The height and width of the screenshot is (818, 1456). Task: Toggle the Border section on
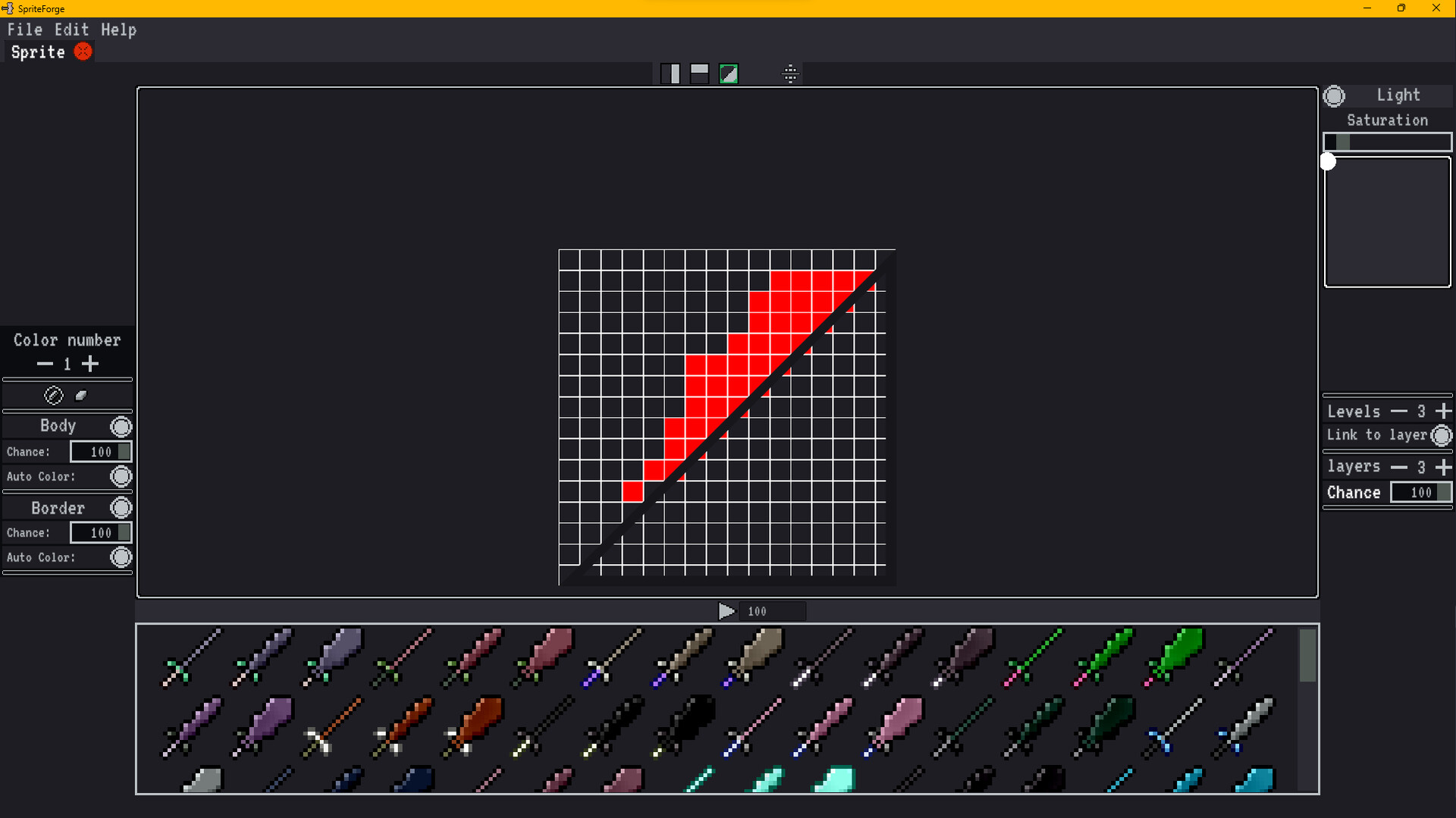pos(121,507)
